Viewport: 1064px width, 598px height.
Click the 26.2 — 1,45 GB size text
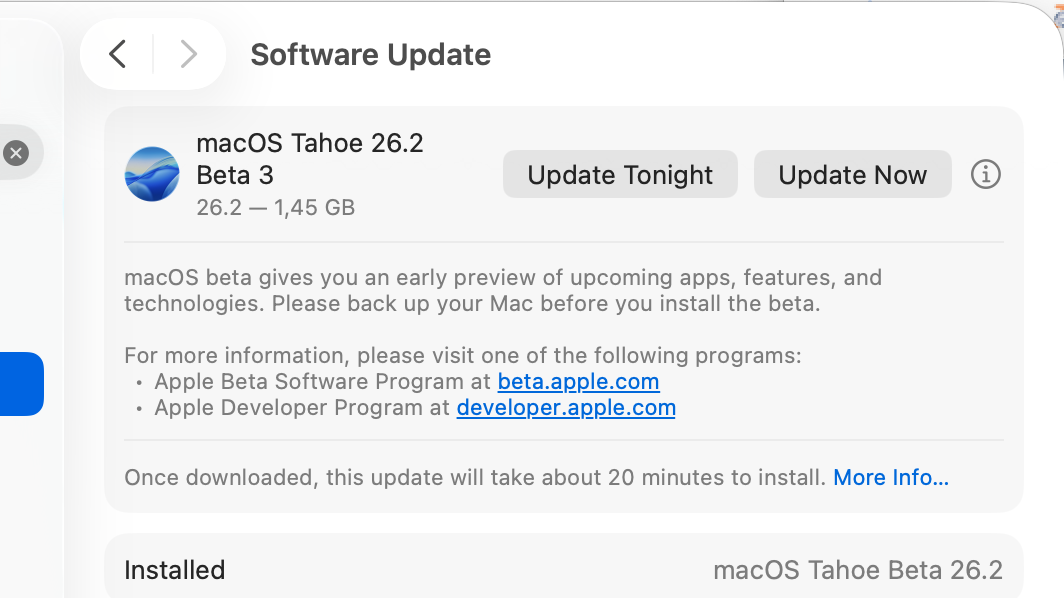276,208
